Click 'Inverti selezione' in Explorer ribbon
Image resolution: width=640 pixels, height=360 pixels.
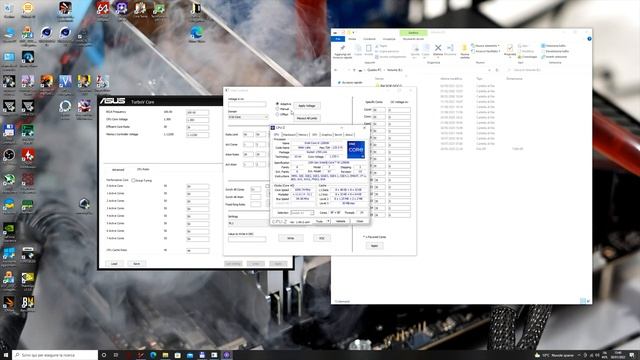(x=555, y=57)
